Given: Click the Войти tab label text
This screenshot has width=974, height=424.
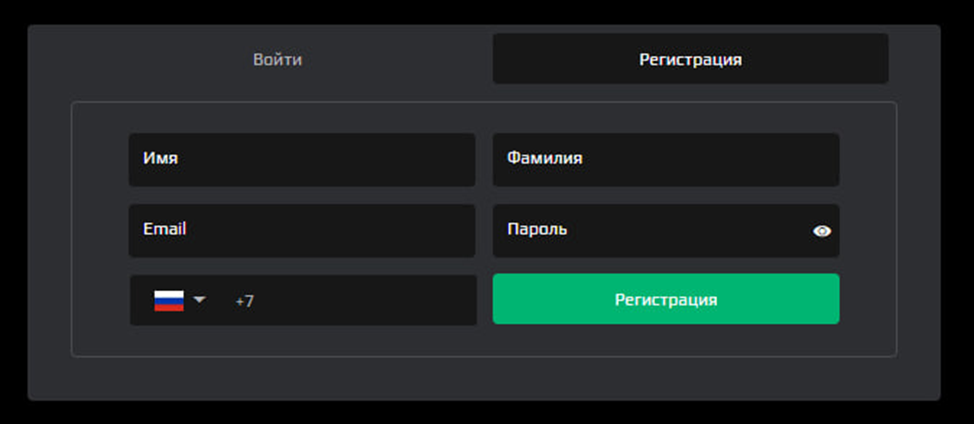Looking at the screenshot, I should coord(277,59).
